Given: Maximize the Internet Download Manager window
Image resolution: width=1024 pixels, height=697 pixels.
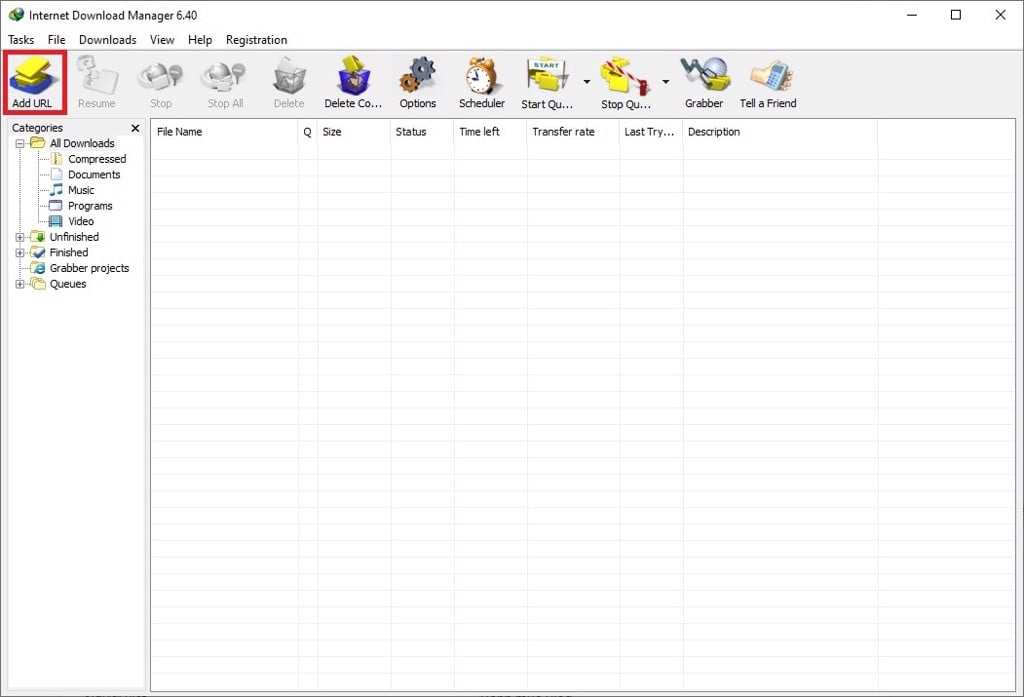Looking at the screenshot, I should tap(956, 15).
